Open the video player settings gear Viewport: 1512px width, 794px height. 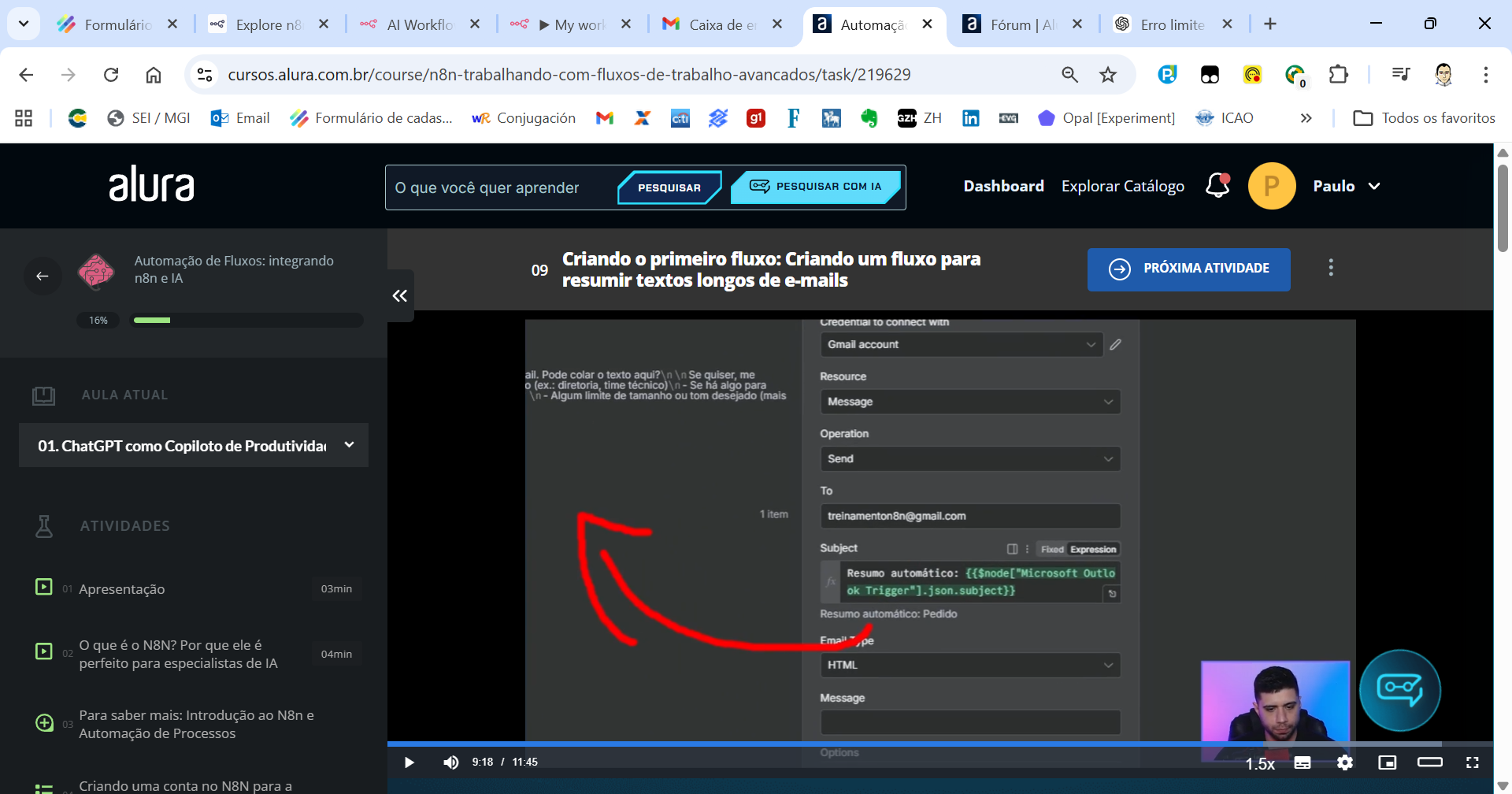(x=1346, y=762)
